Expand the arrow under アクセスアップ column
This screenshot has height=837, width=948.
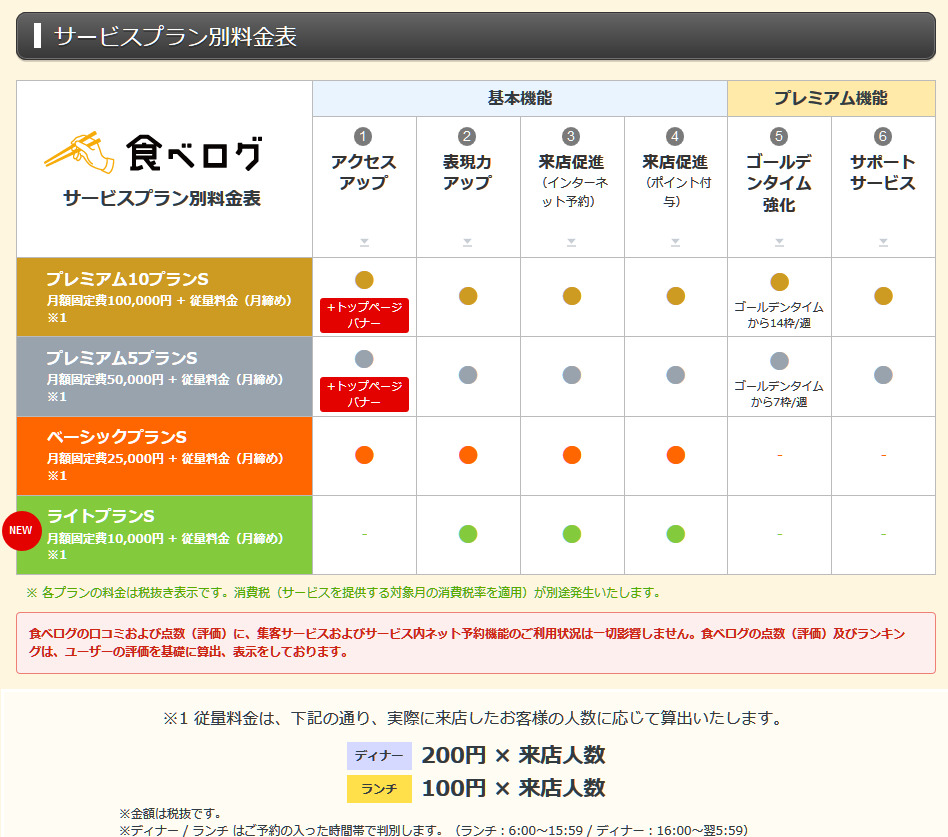[x=364, y=242]
